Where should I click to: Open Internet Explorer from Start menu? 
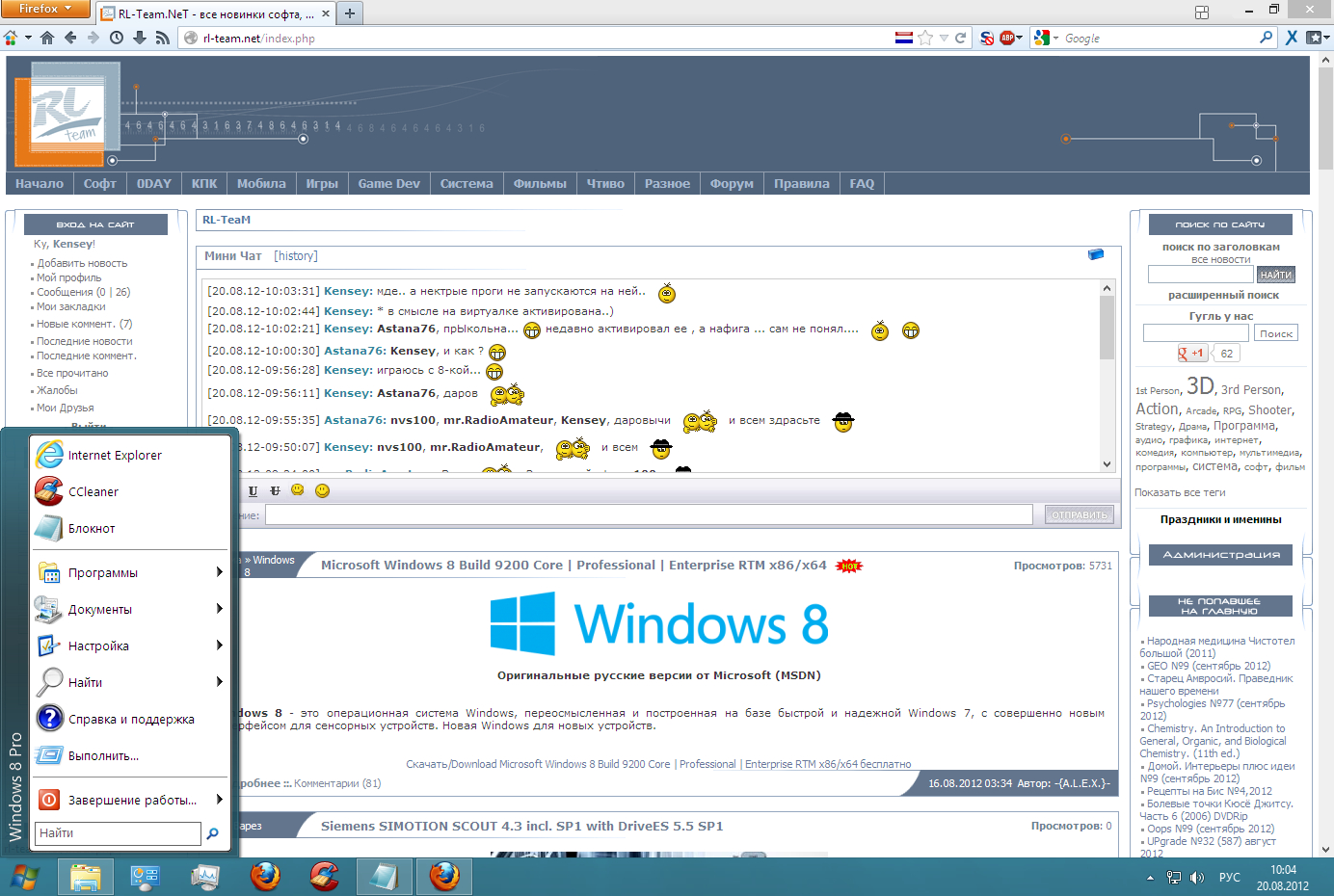132,455
